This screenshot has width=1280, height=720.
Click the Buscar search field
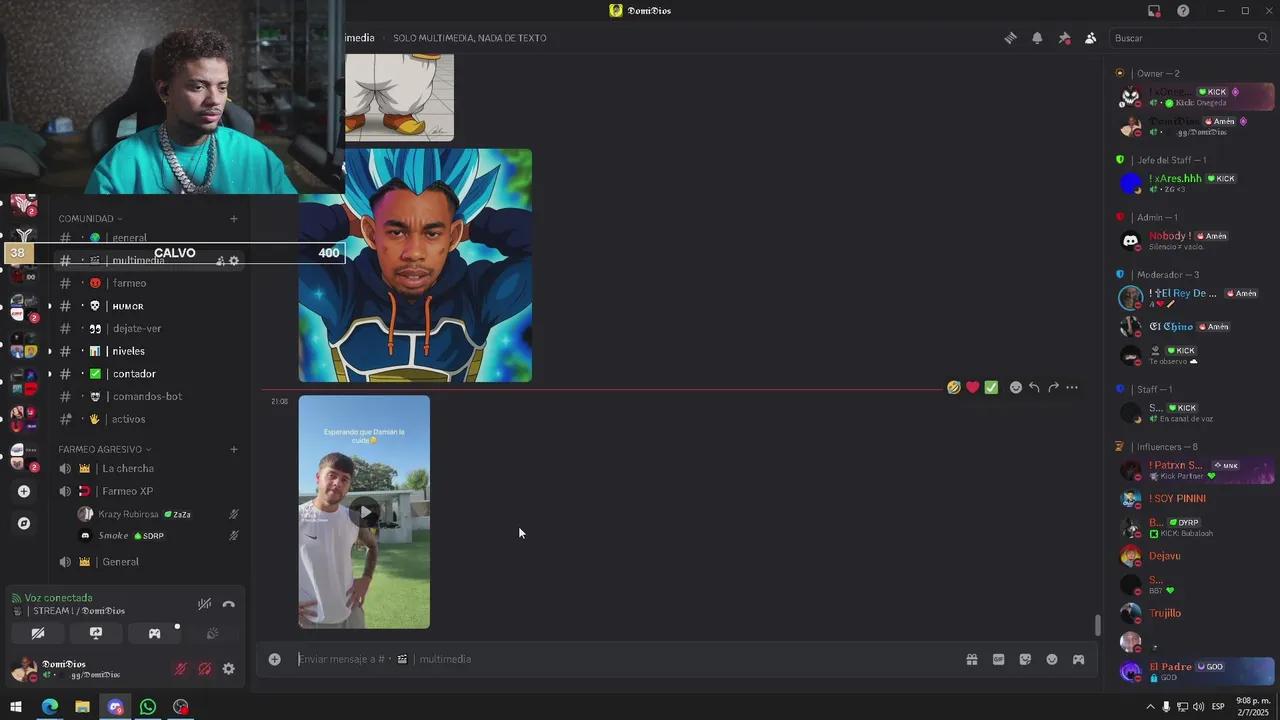(1190, 38)
